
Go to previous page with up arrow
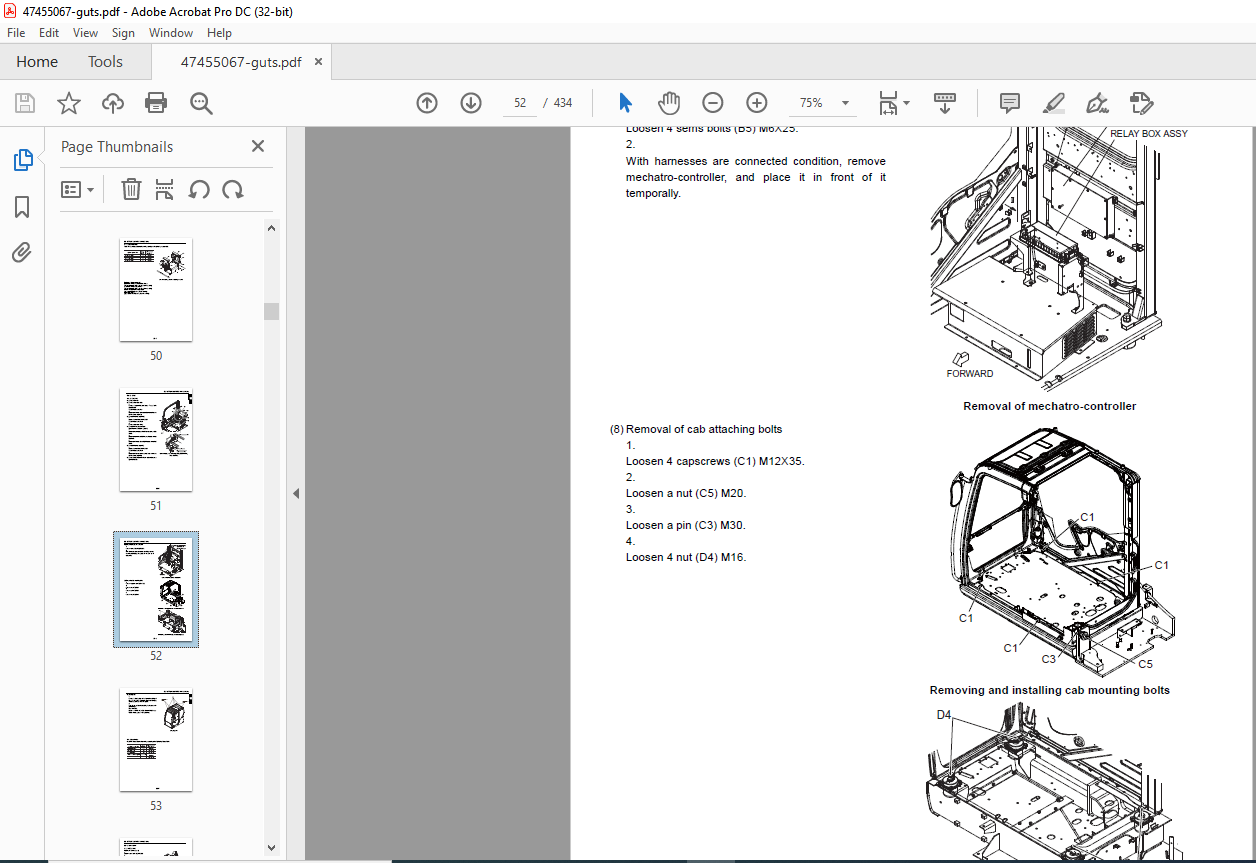tap(427, 103)
